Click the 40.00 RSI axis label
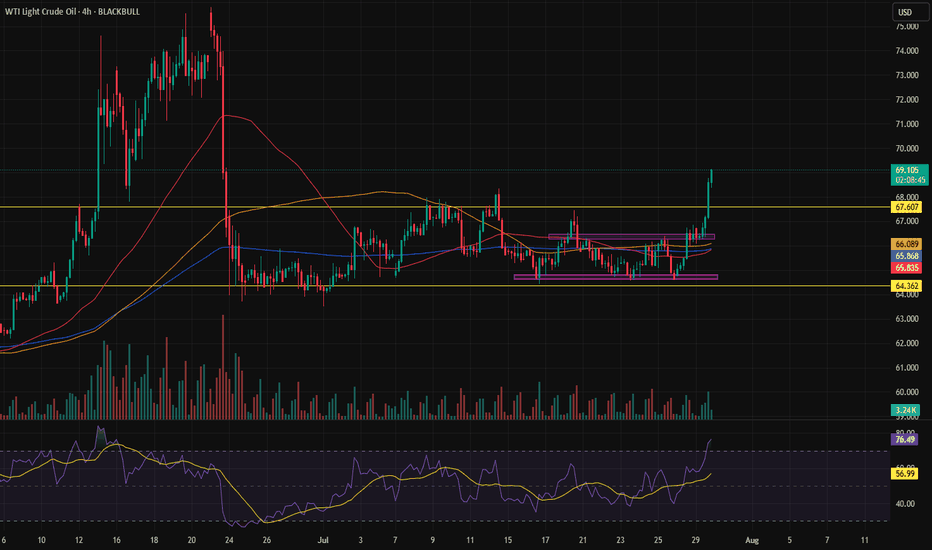The image size is (932, 550). pyautogui.click(x=905, y=504)
